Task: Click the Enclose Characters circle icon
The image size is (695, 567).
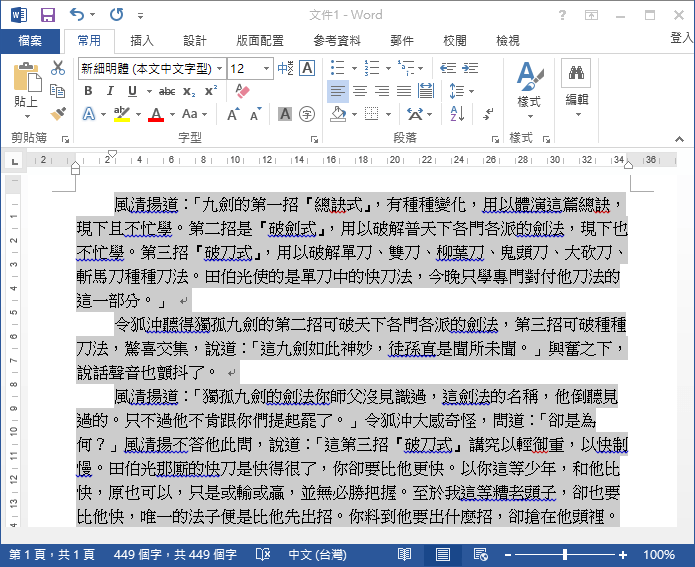Action: point(307,114)
